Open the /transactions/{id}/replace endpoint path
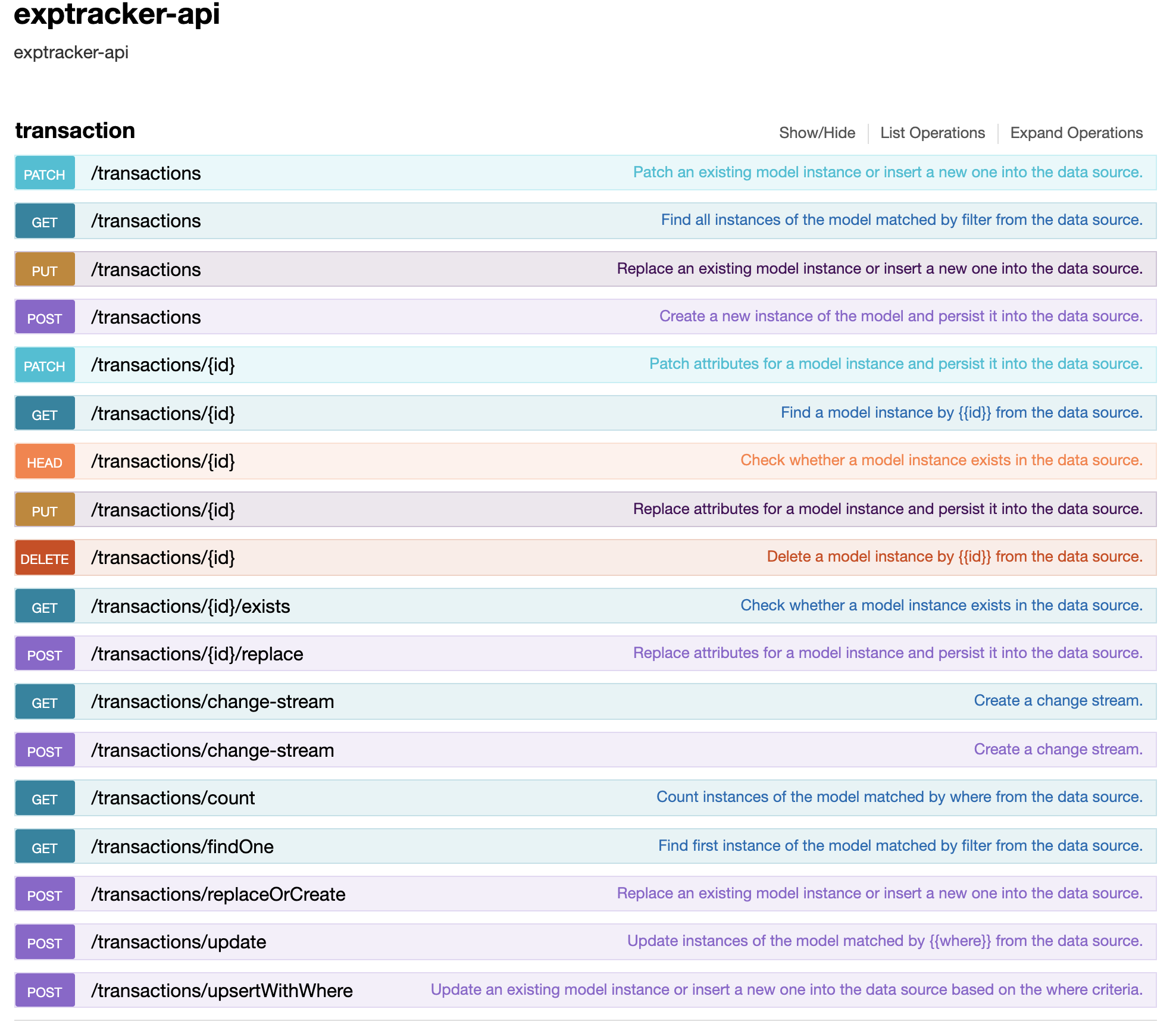 click(x=197, y=654)
